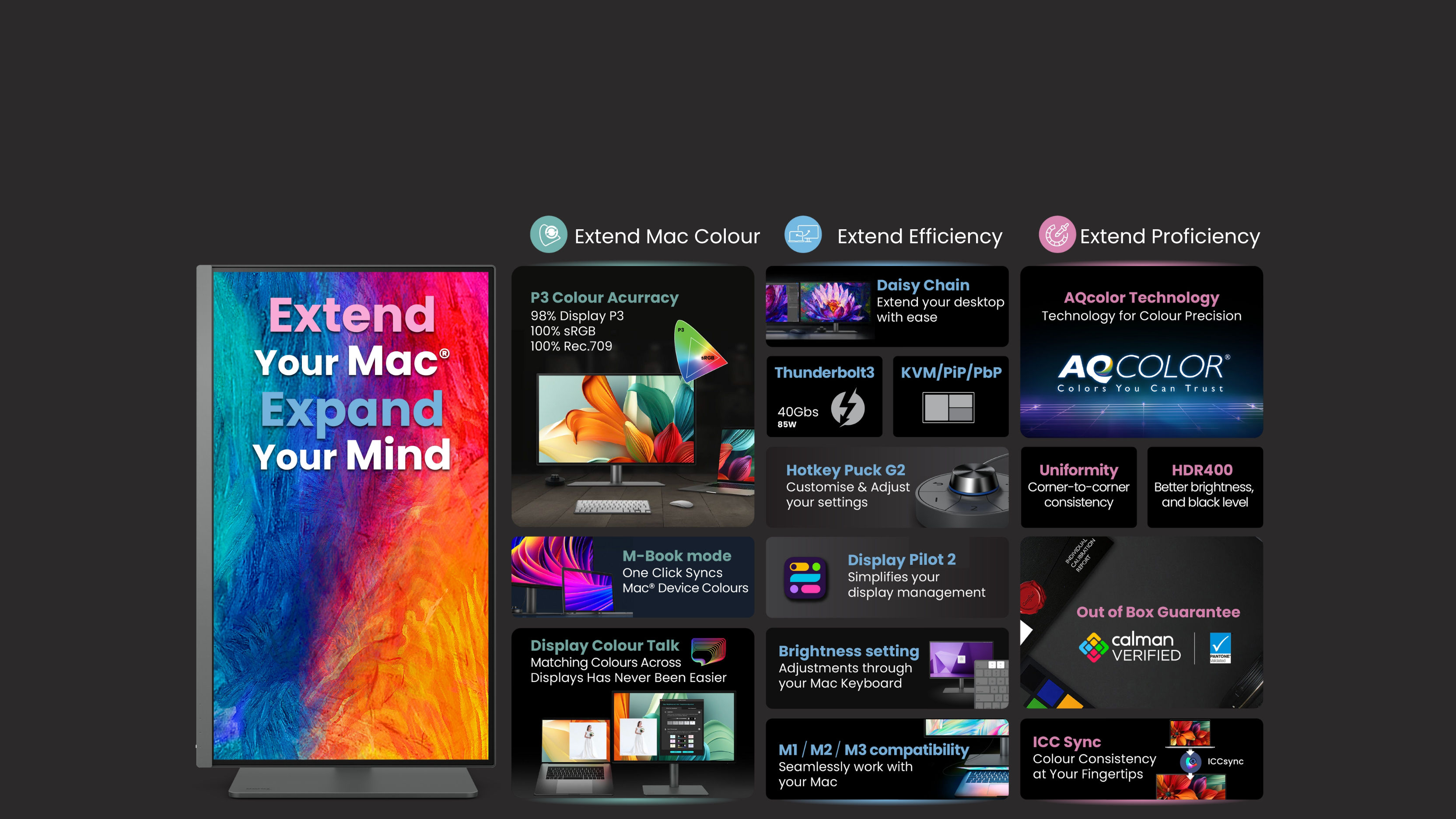Open the Uniformity feature tile
Image resolution: width=1456 pixels, height=819 pixels.
pos(1078,486)
